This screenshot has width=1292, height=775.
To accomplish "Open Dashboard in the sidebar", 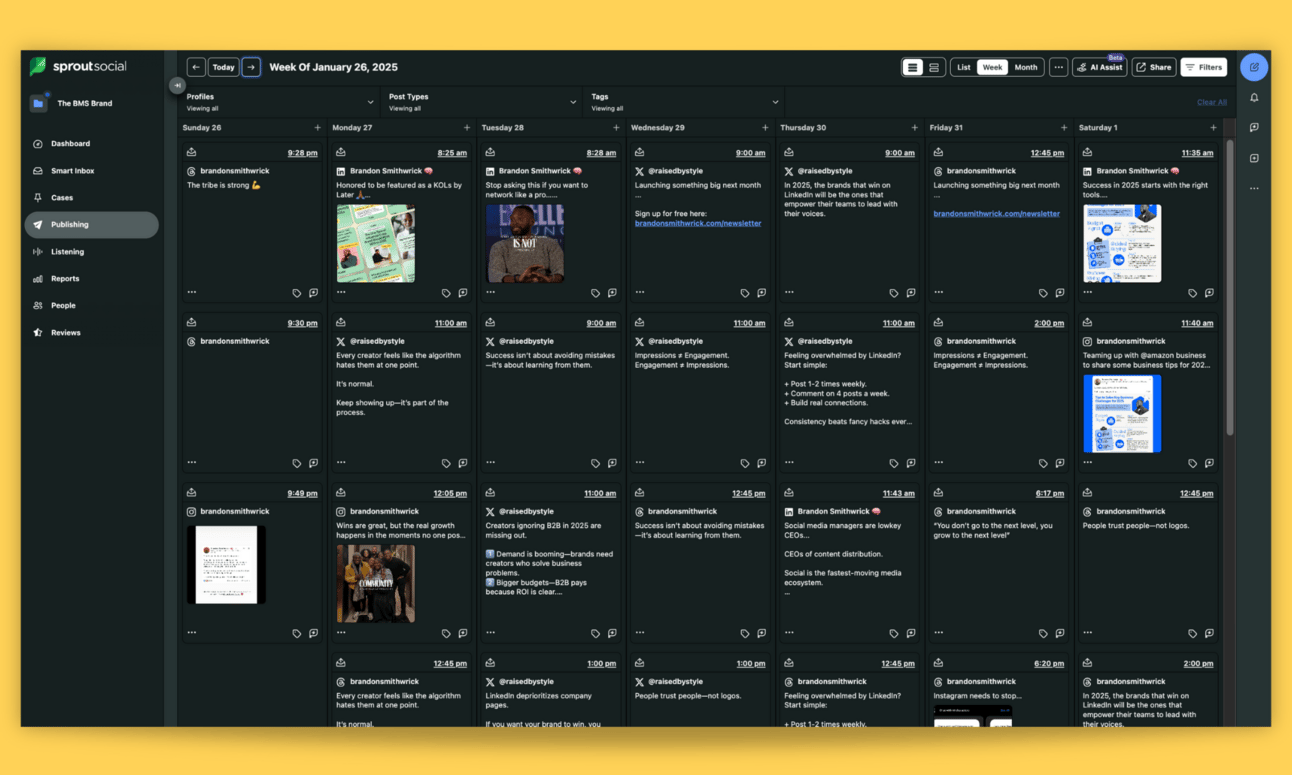I will tap(91, 144).
